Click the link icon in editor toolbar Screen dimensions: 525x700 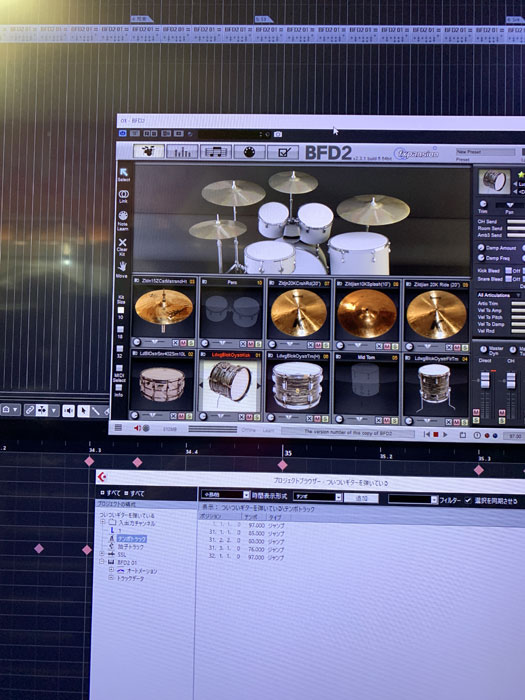(x=29, y=410)
